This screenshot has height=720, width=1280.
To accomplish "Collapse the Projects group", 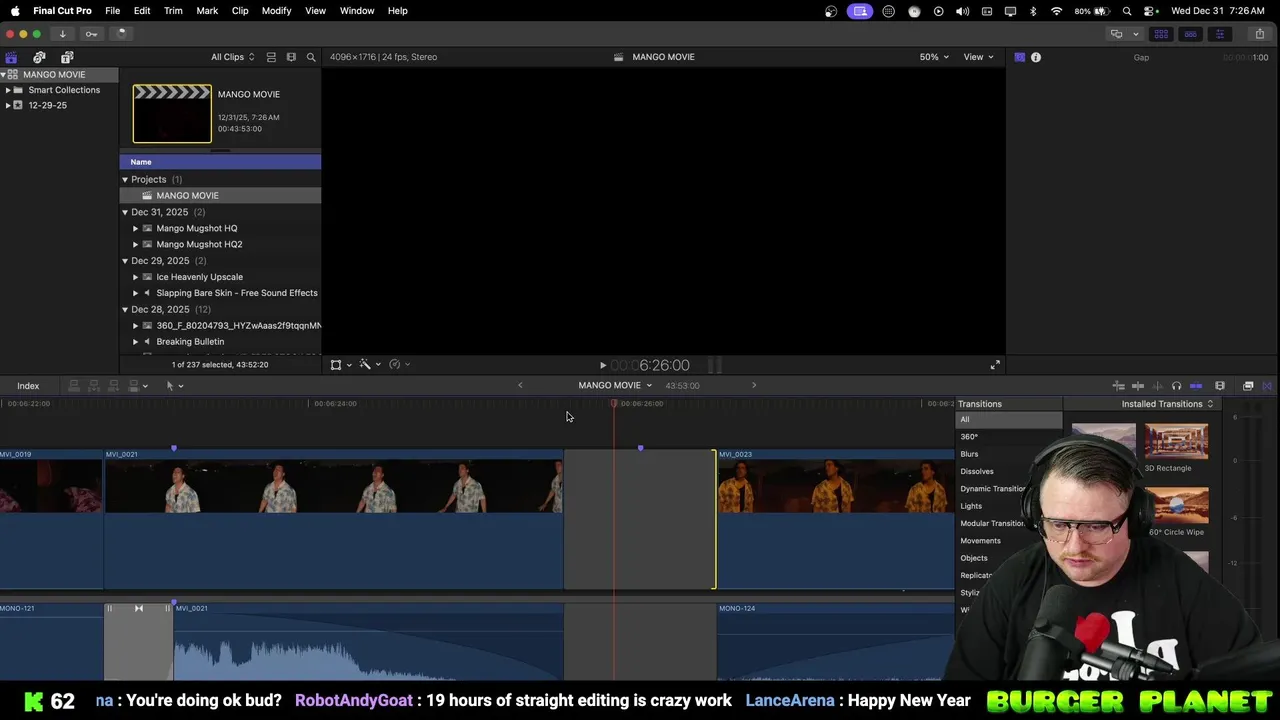I will pos(125,180).
